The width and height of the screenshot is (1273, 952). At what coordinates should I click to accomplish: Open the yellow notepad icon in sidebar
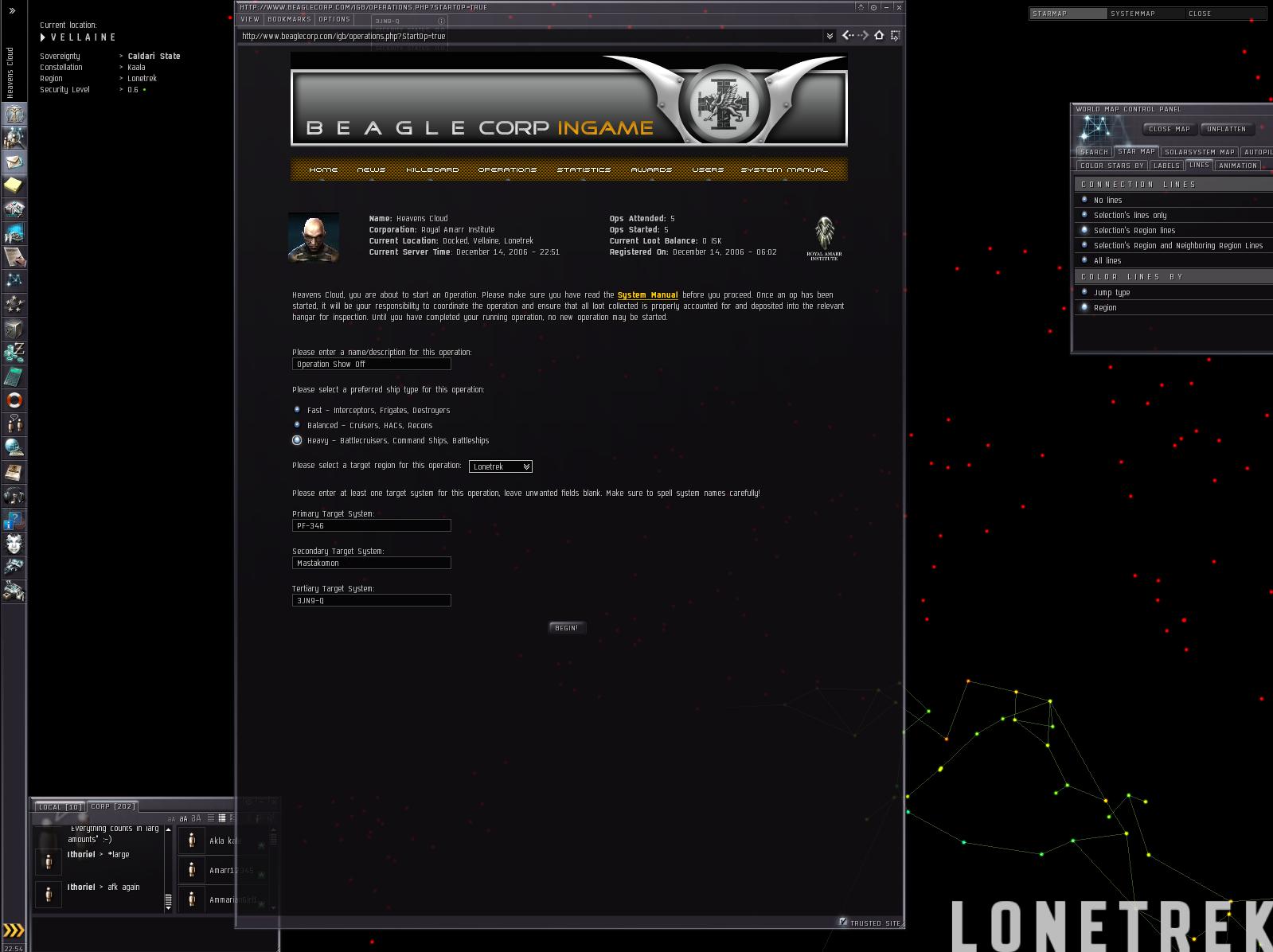[x=14, y=185]
